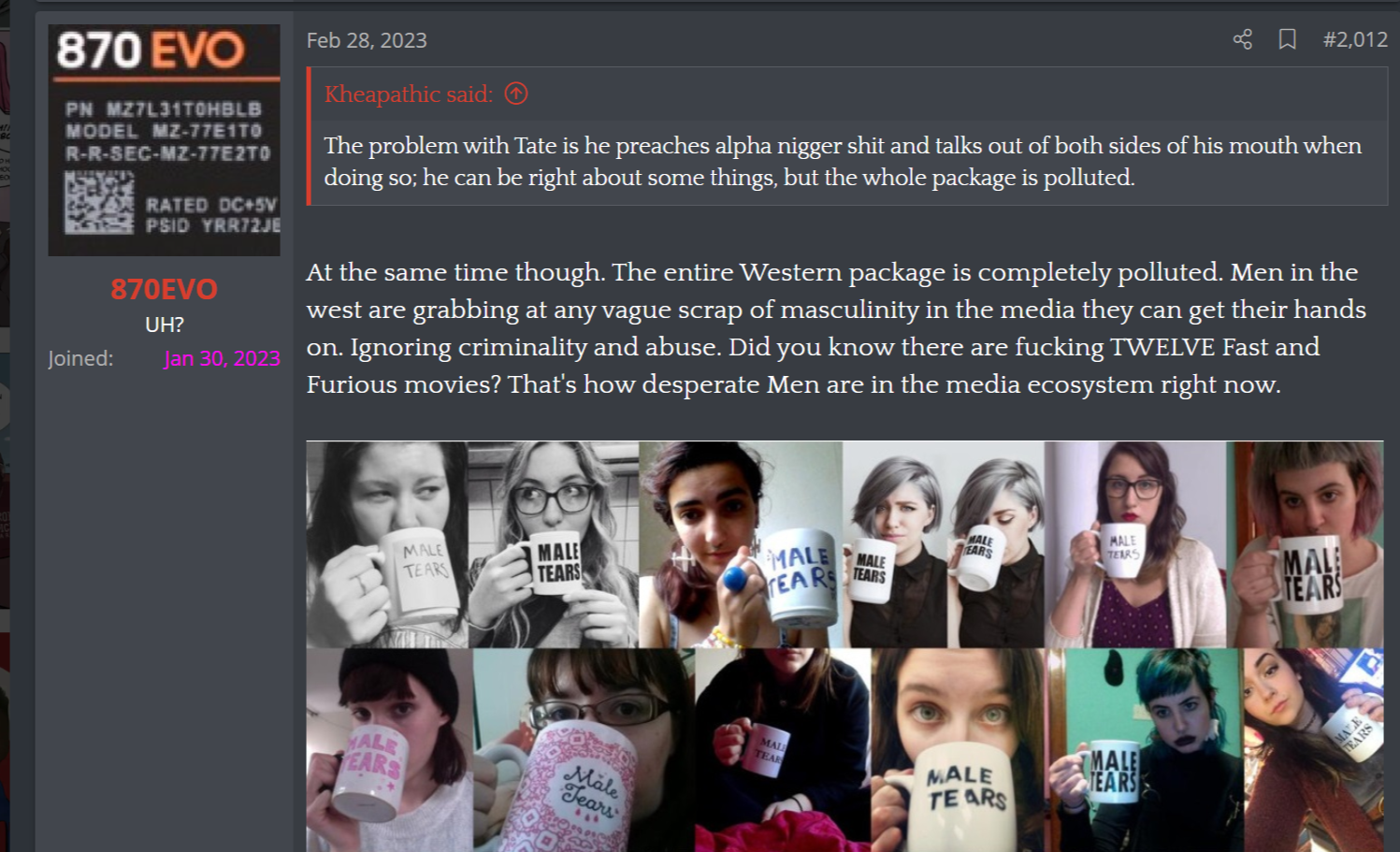
Task: Click the teal-wall photo in the bottom row
Action: point(1144,750)
